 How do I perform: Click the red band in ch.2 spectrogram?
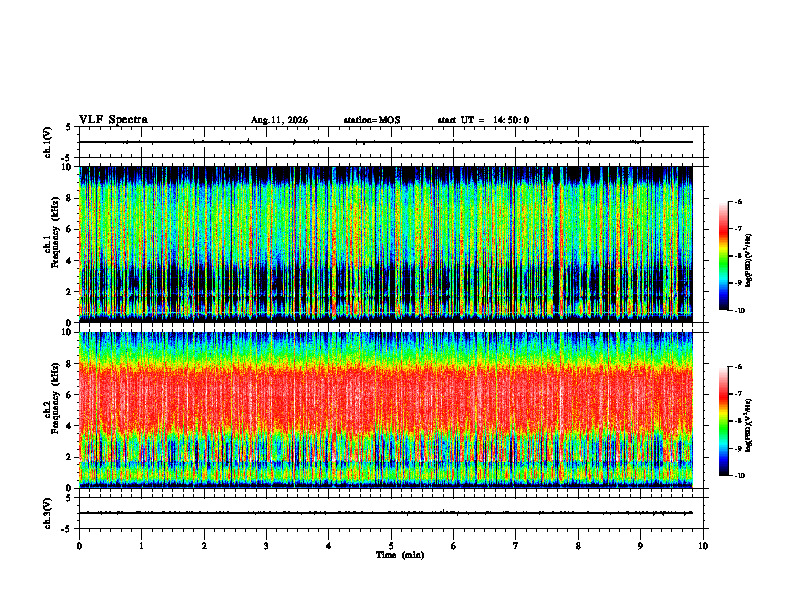pos(386,399)
